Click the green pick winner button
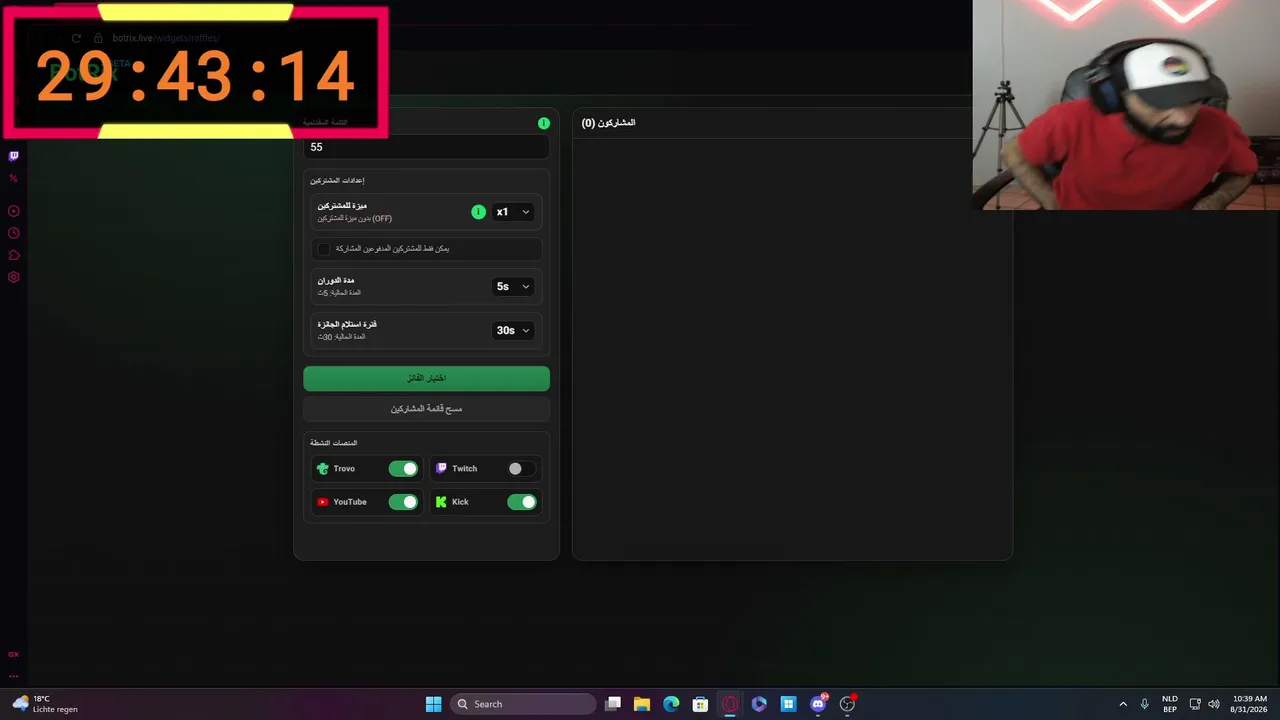This screenshot has height=720, width=1280. pyautogui.click(x=426, y=378)
